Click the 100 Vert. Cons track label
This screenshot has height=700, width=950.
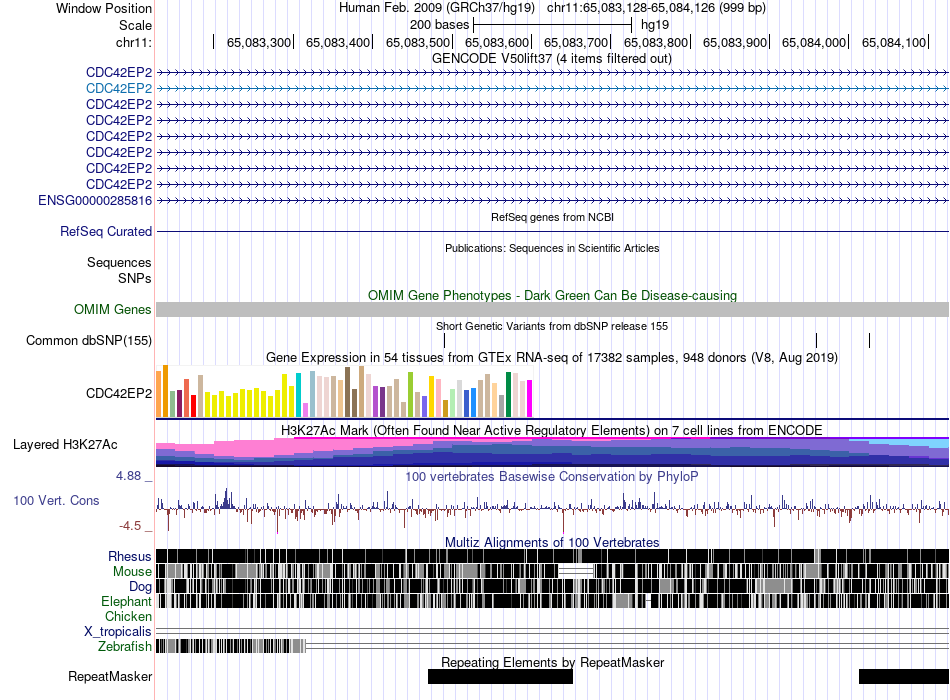[56, 501]
